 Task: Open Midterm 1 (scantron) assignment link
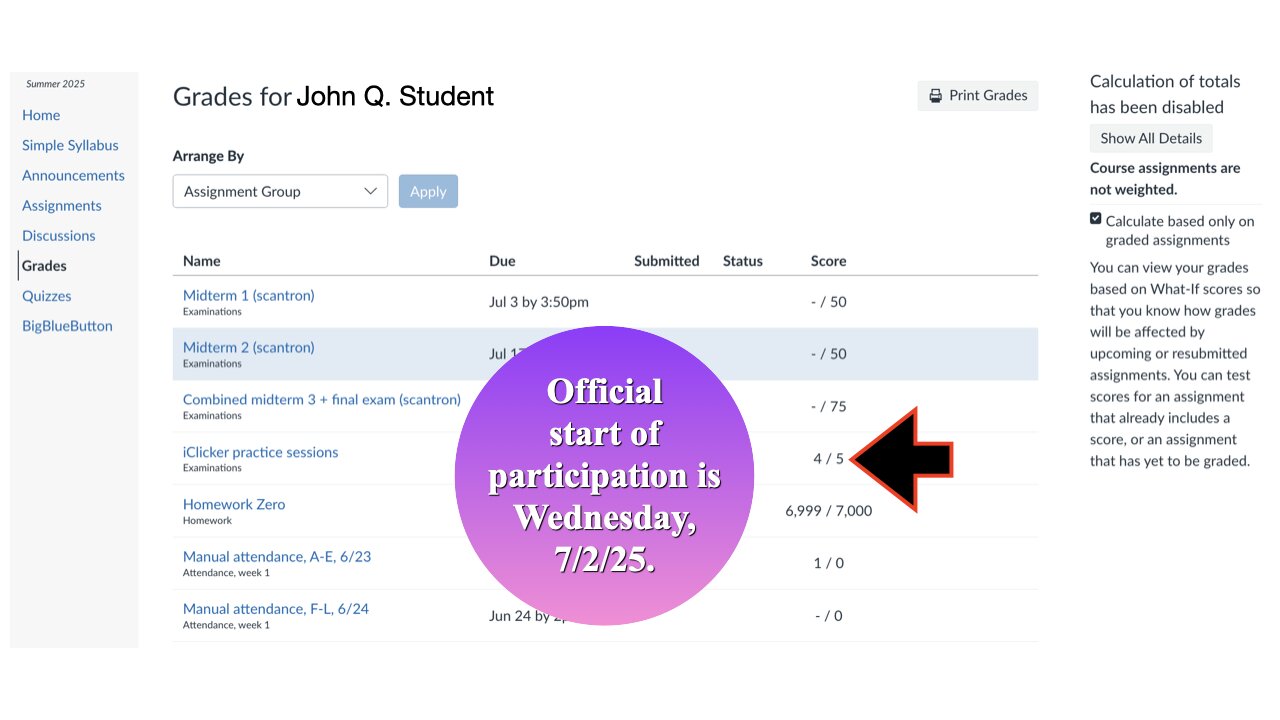click(249, 295)
